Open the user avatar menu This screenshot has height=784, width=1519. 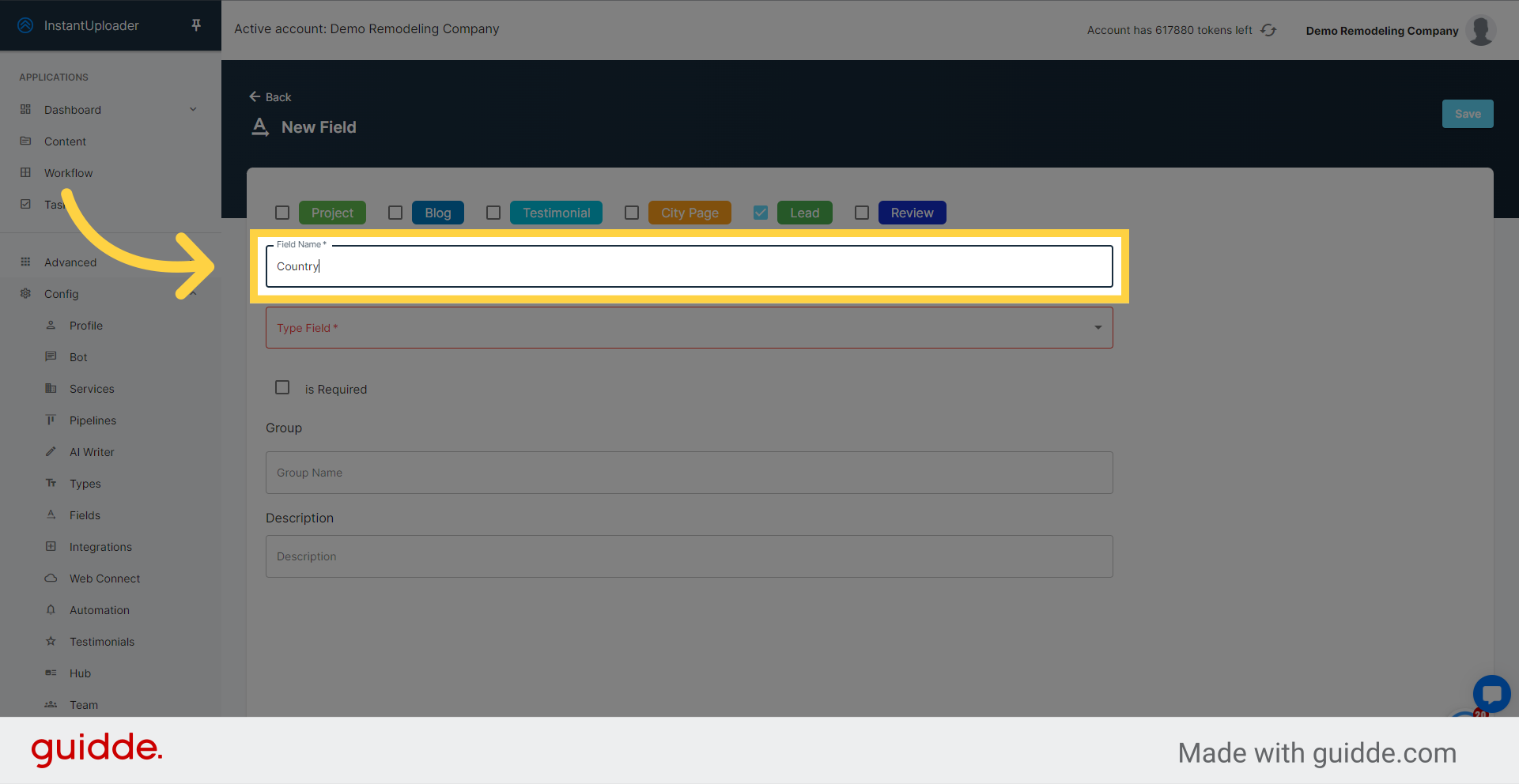pyautogui.click(x=1480, y=30)
